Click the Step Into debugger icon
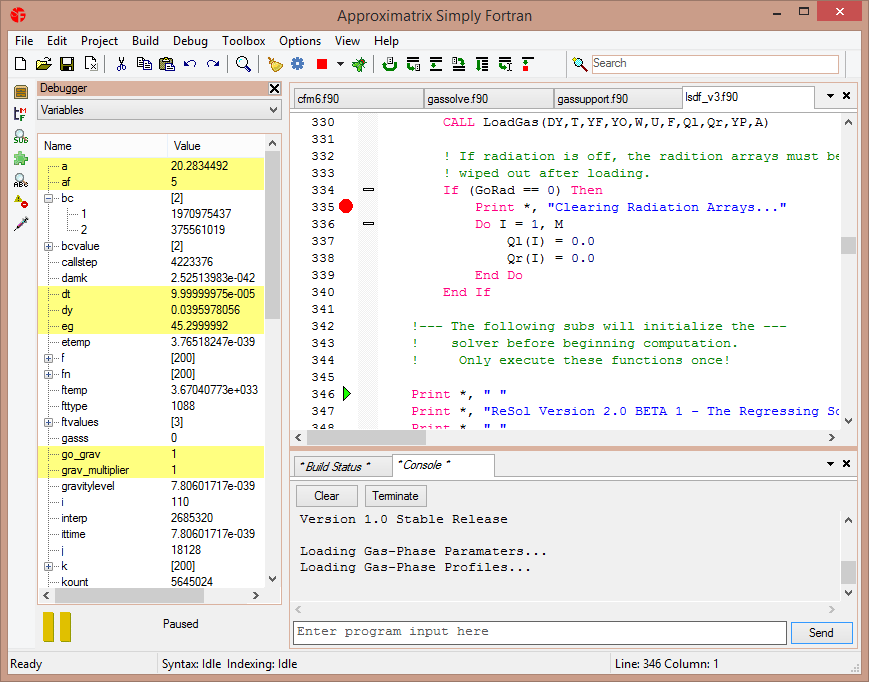Screen dimensions: 869x682 pos(413,63)
